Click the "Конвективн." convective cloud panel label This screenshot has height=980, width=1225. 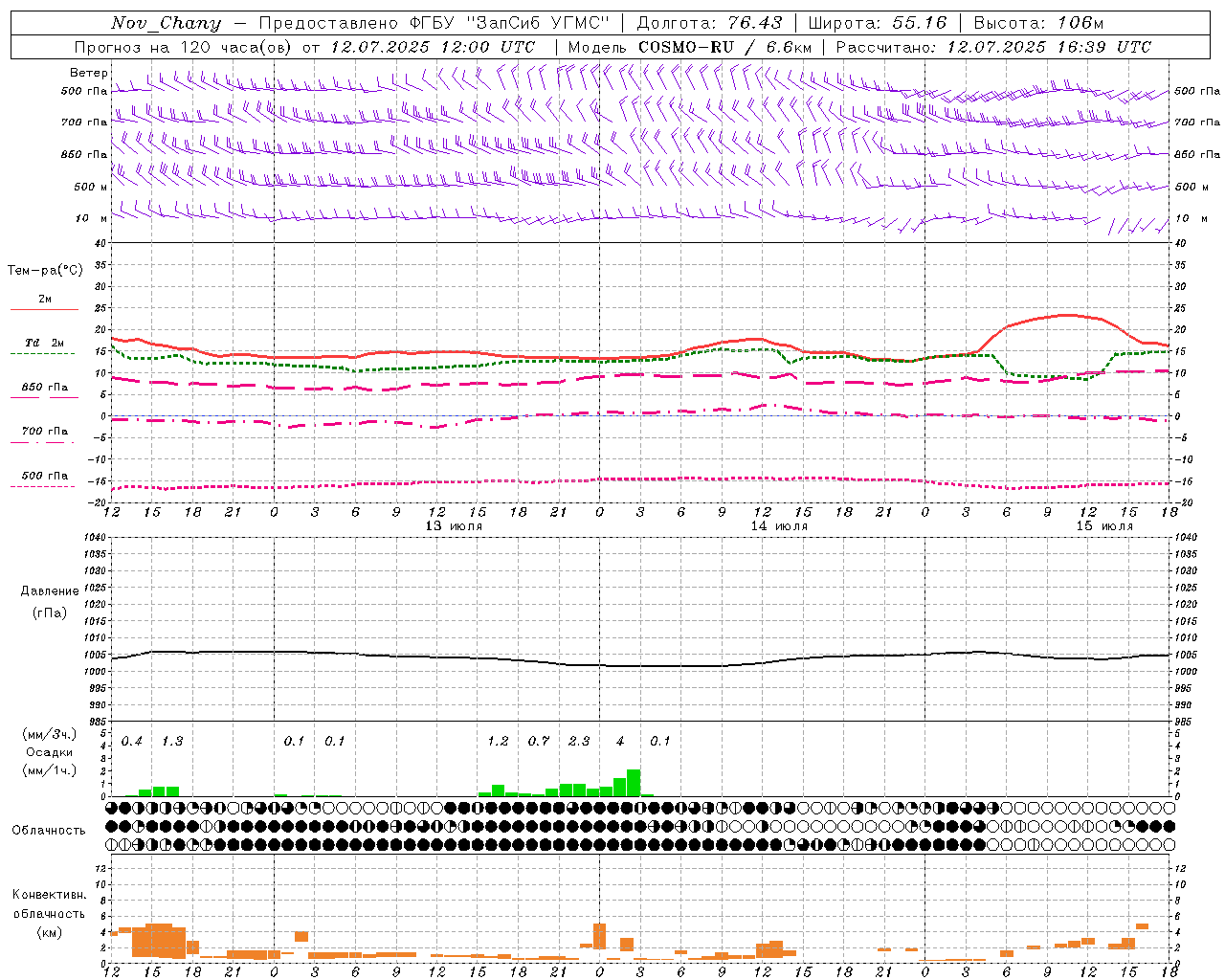(50, 895)
